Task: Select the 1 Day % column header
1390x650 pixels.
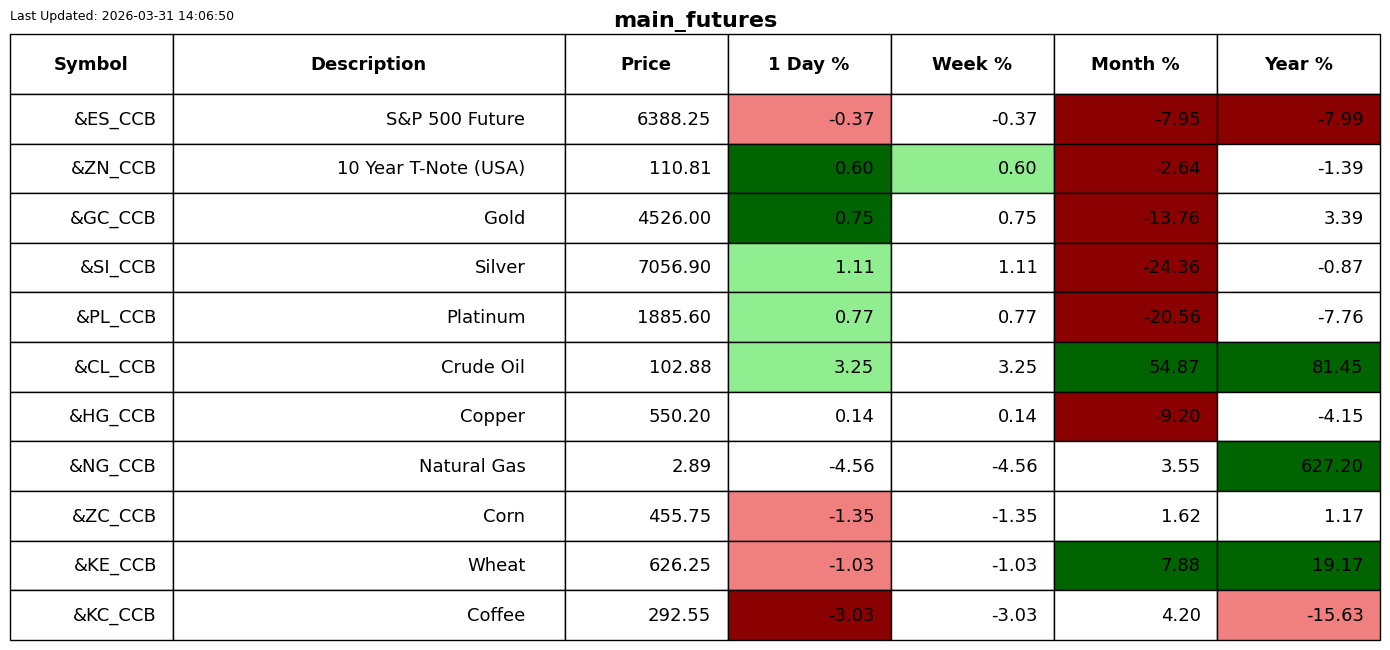Action: click(x=808, y=65)
